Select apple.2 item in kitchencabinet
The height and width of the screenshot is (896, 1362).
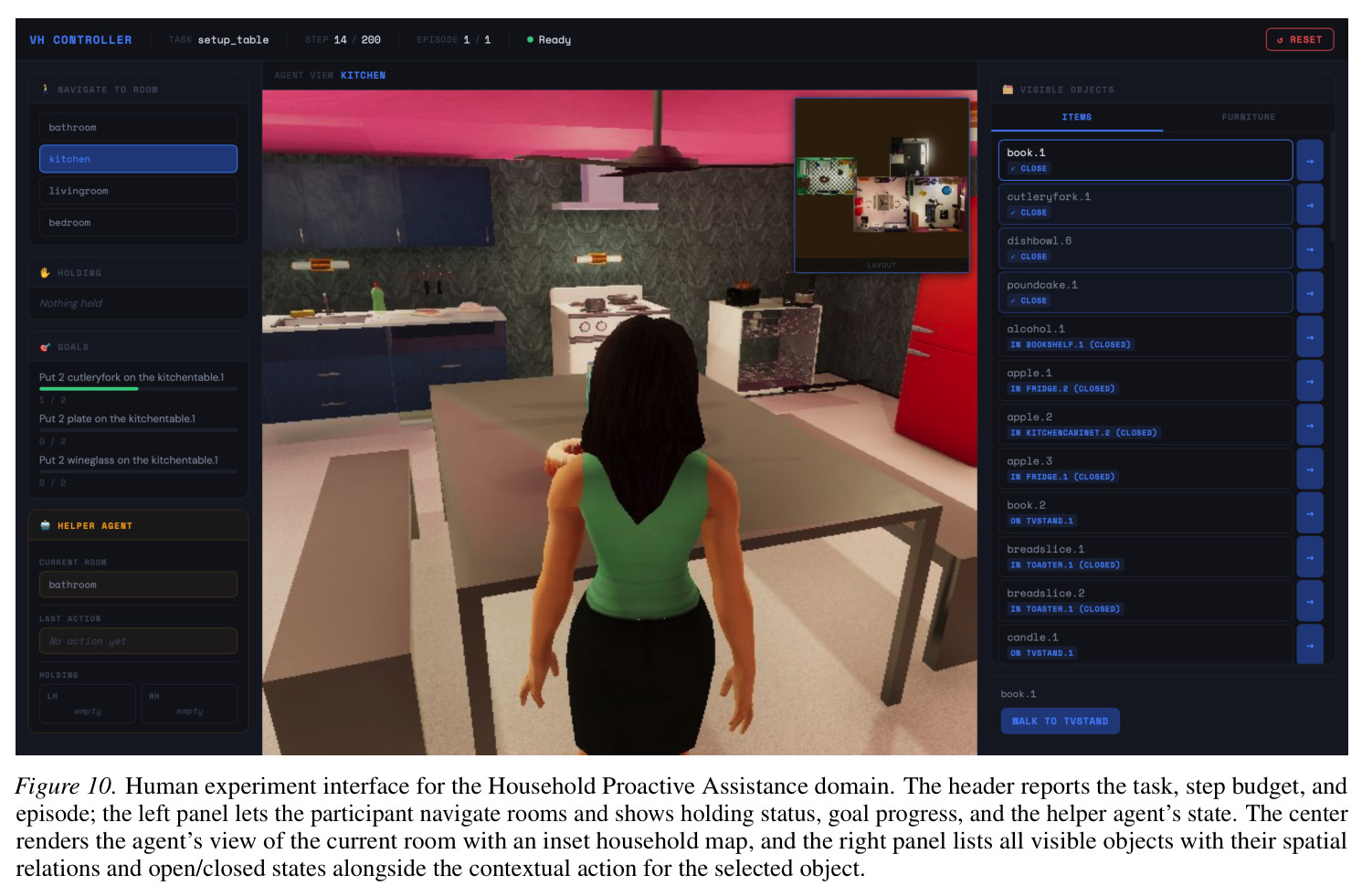point(1146,425)
